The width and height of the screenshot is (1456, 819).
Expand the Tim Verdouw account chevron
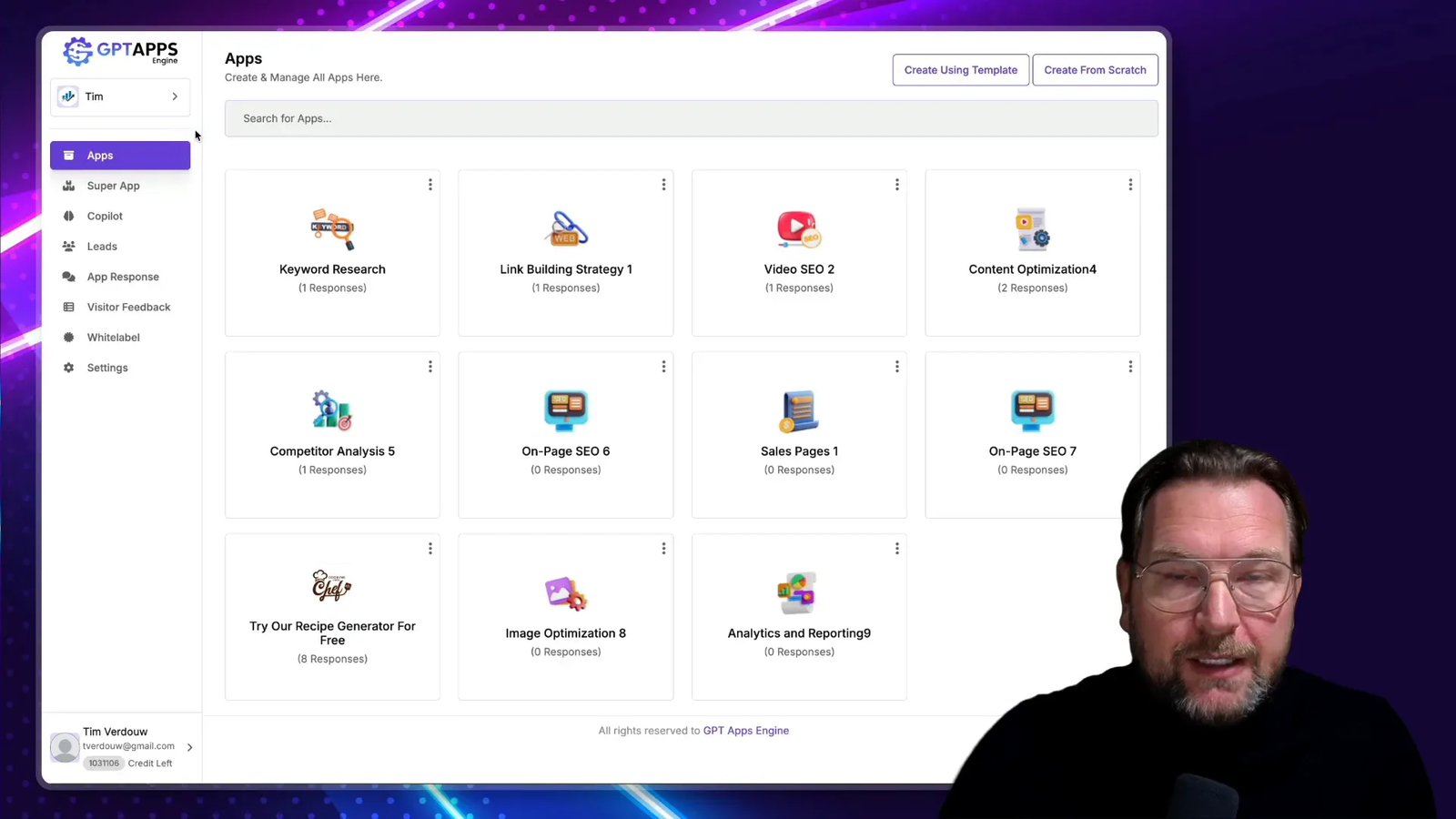(x=189, y=747)
